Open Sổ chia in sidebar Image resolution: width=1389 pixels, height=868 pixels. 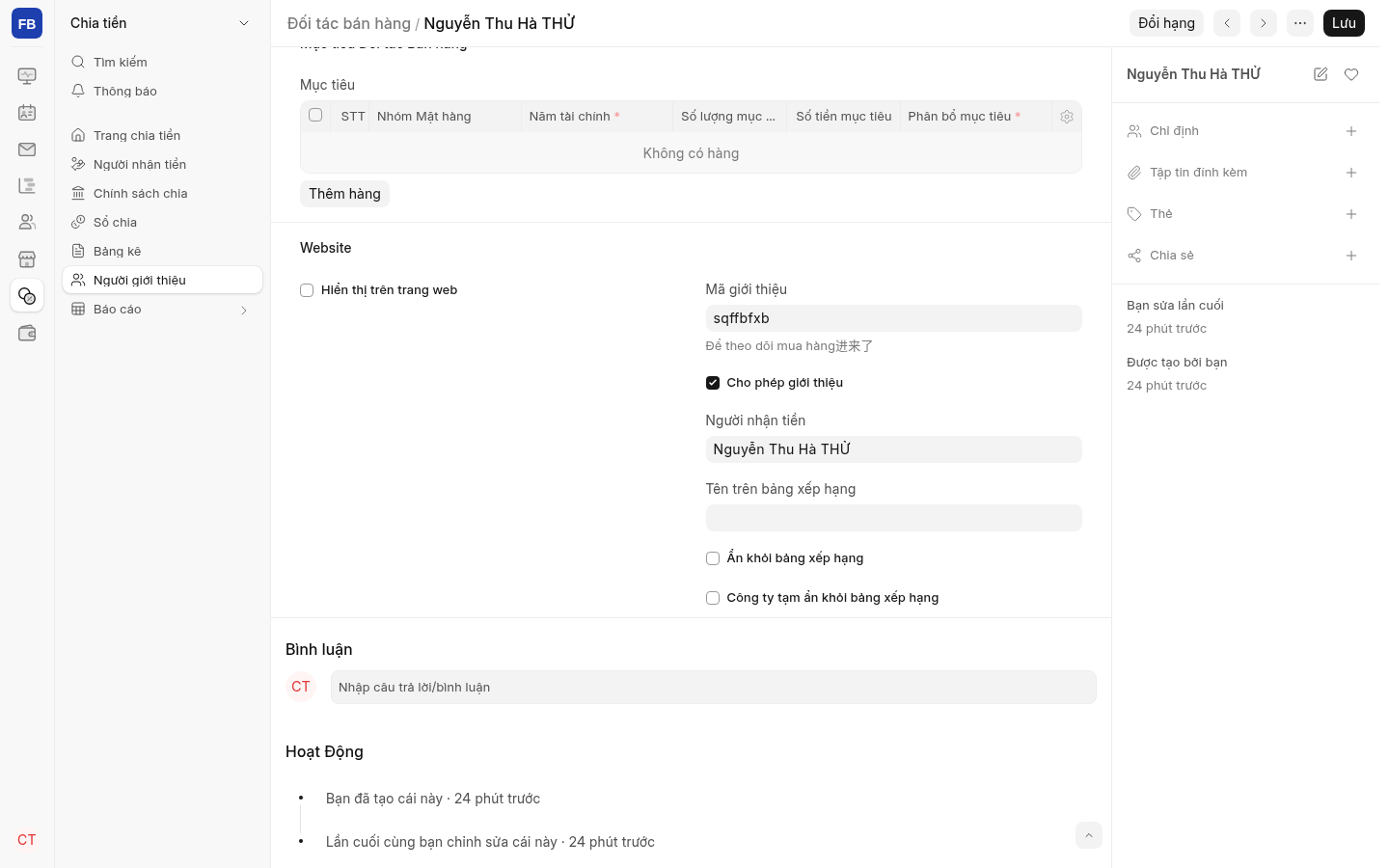point(162,222)
